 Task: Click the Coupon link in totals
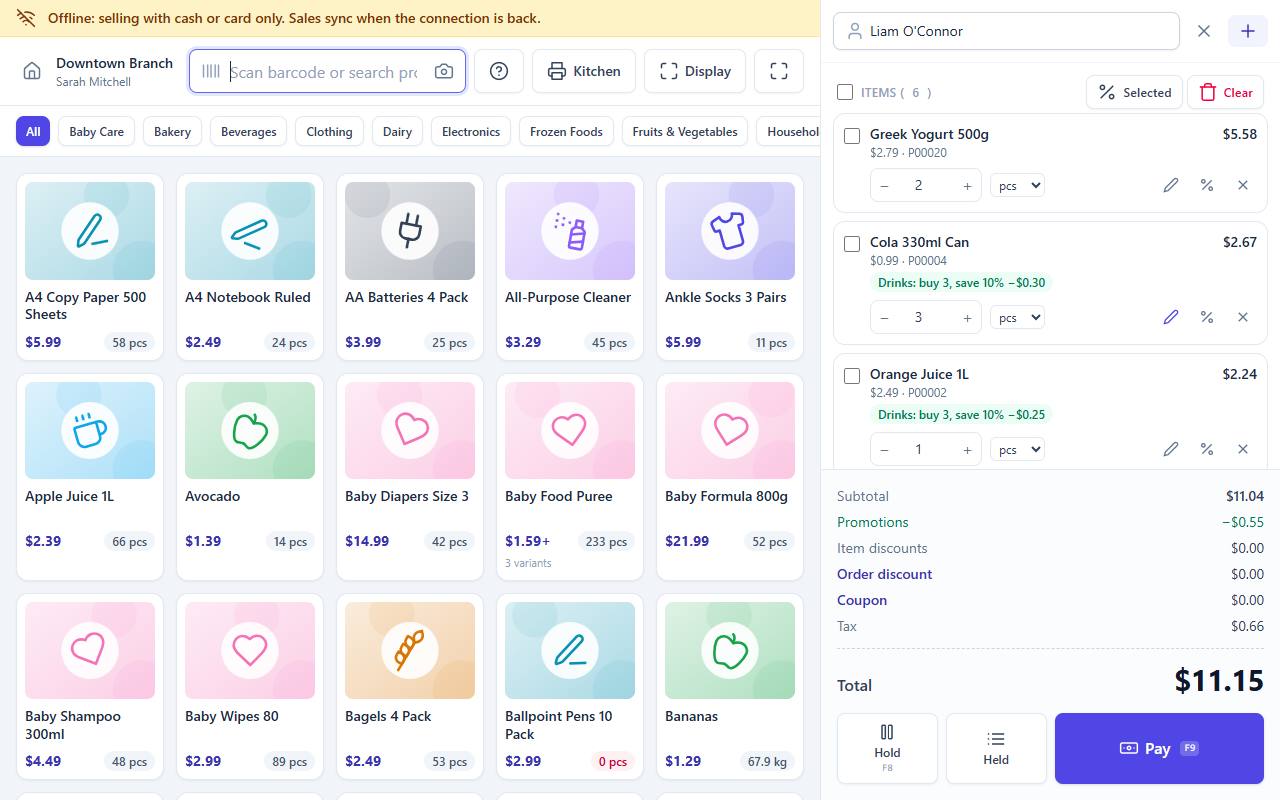click(862, 600)
